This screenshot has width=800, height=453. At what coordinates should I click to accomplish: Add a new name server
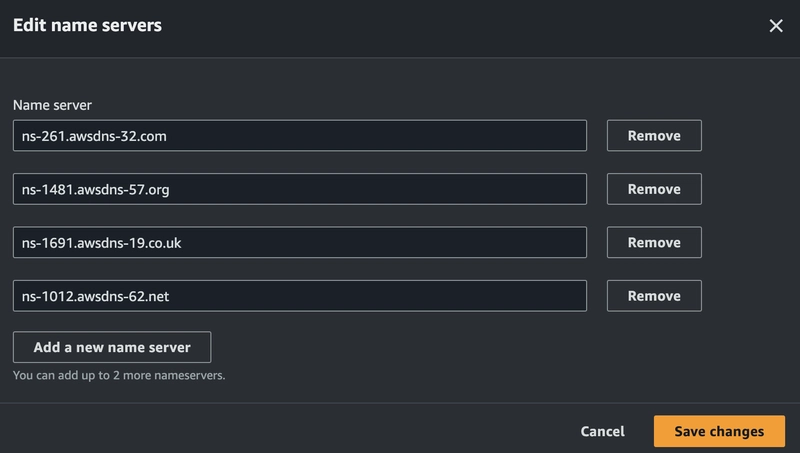[x=112, y=347]
